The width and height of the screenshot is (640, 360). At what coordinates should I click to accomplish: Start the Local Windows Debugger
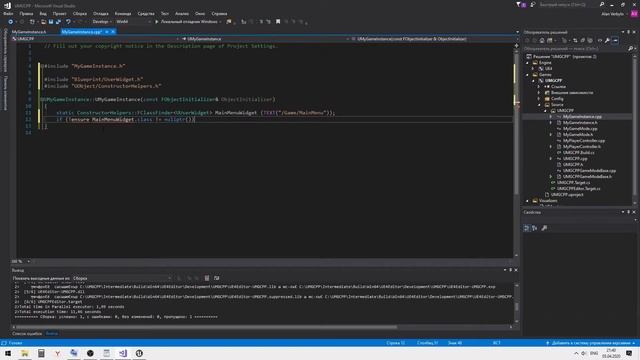(187, 22)
